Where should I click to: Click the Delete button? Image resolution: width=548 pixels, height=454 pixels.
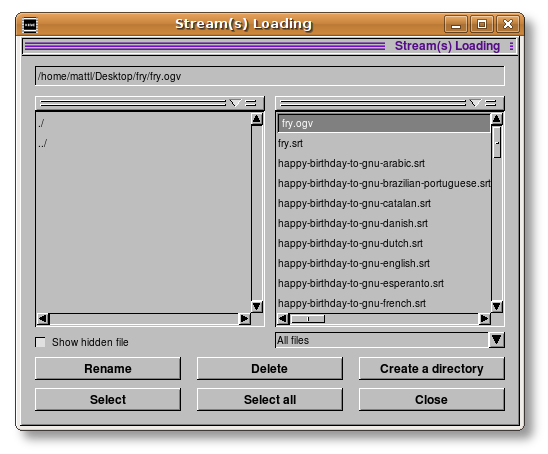[x=270, y=368]
